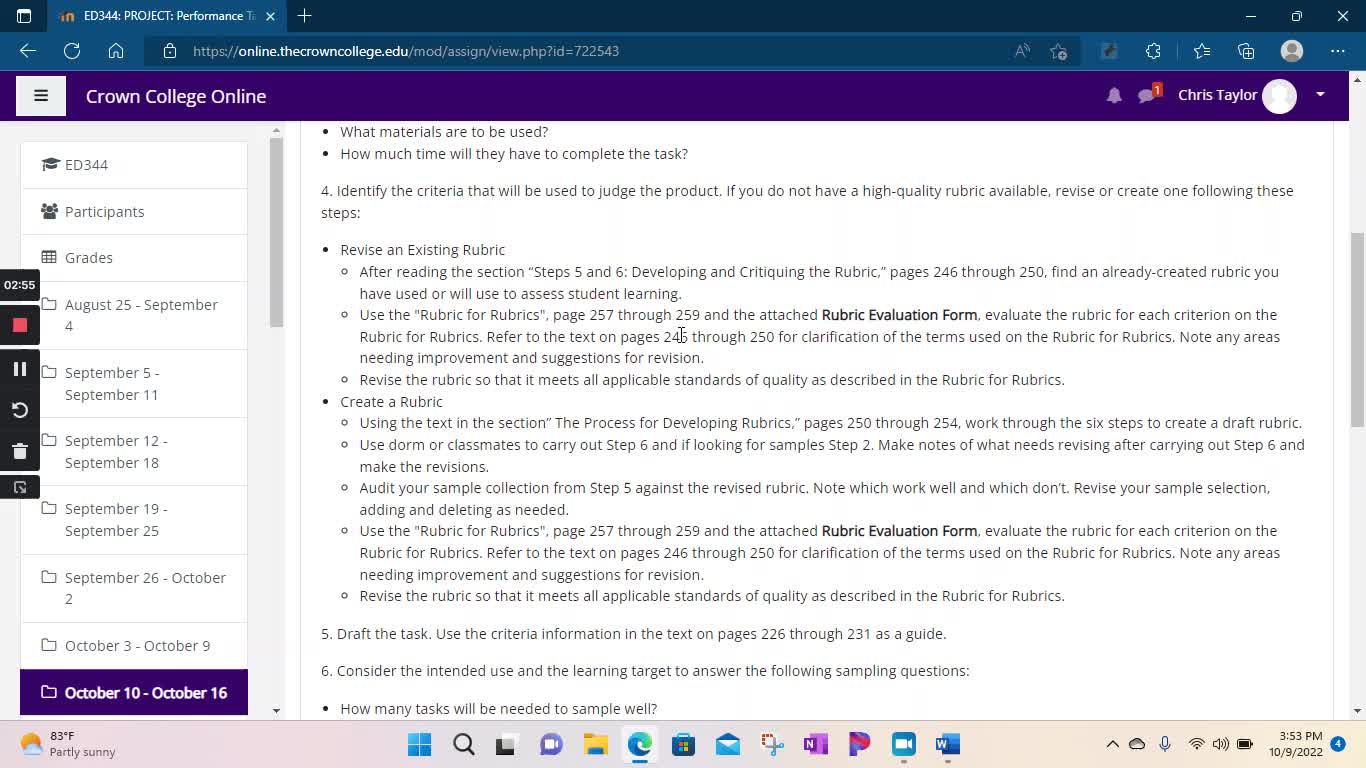Open Windows taskbar Search

coord(464,744)
